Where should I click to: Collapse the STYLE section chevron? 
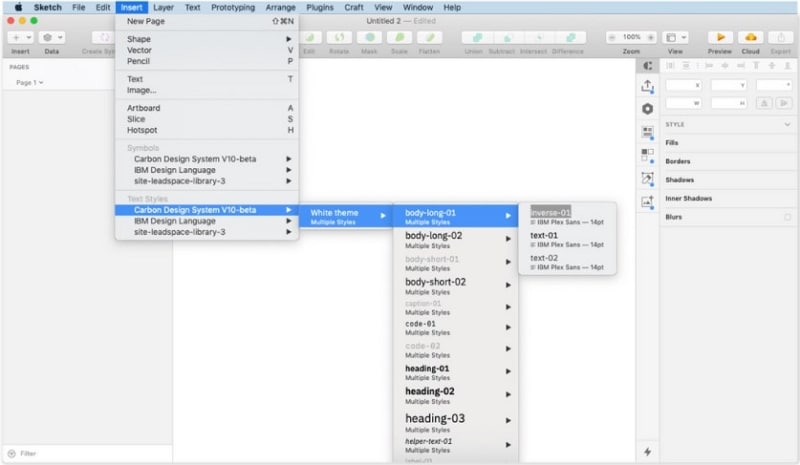pos(787,125)
